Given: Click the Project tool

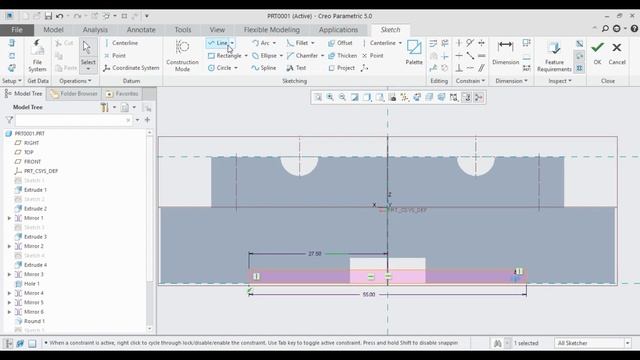Looking at the screenshot, I should click(342, 68).
